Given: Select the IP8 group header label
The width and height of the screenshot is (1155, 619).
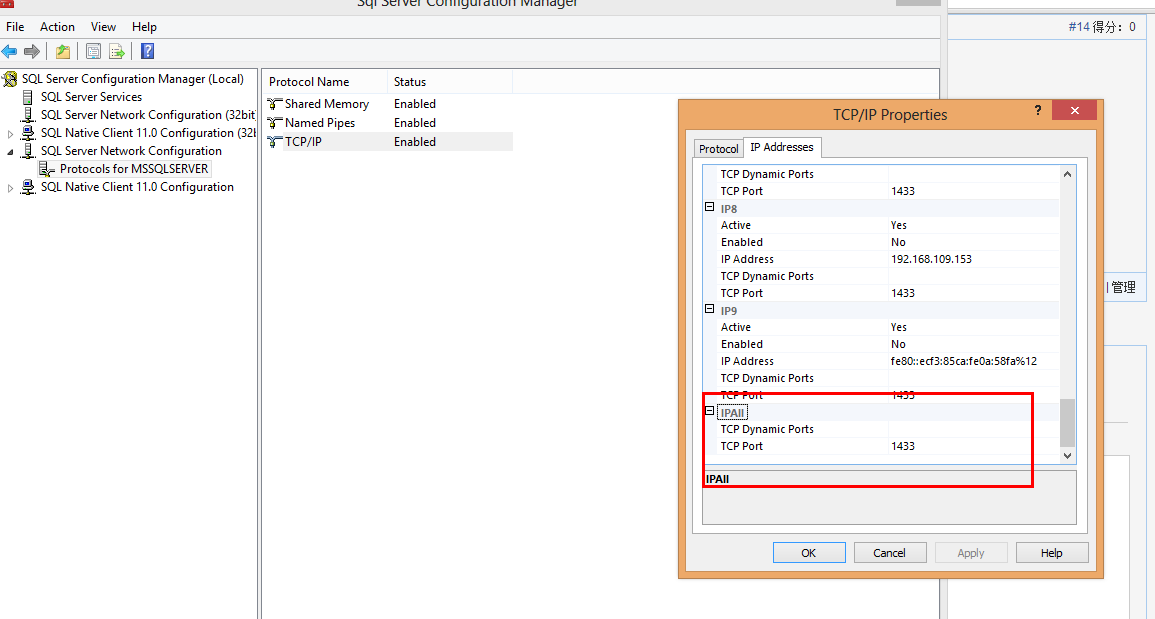Looking at the screenshot, I should pos(729,209).
